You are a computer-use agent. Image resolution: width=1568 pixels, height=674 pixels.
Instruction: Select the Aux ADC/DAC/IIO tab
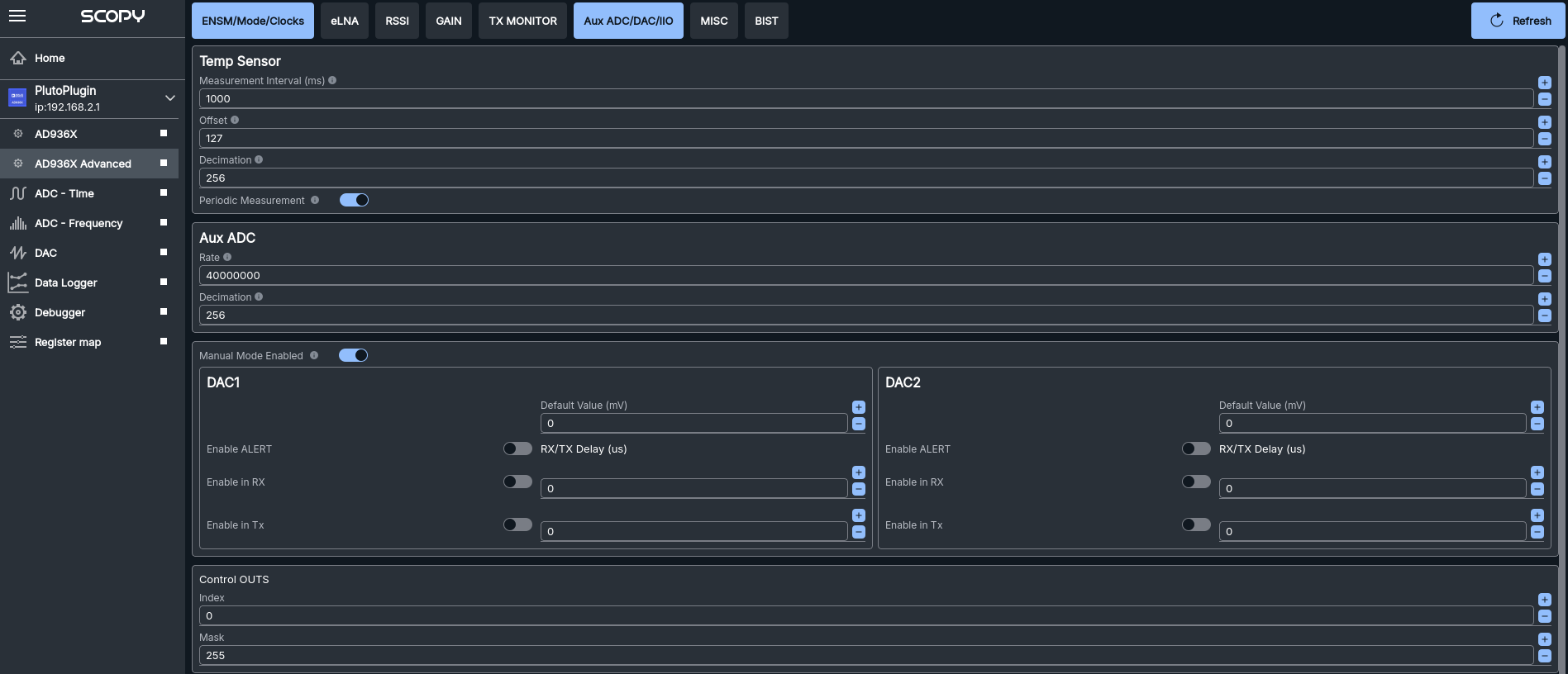click(x=628, y=21)
